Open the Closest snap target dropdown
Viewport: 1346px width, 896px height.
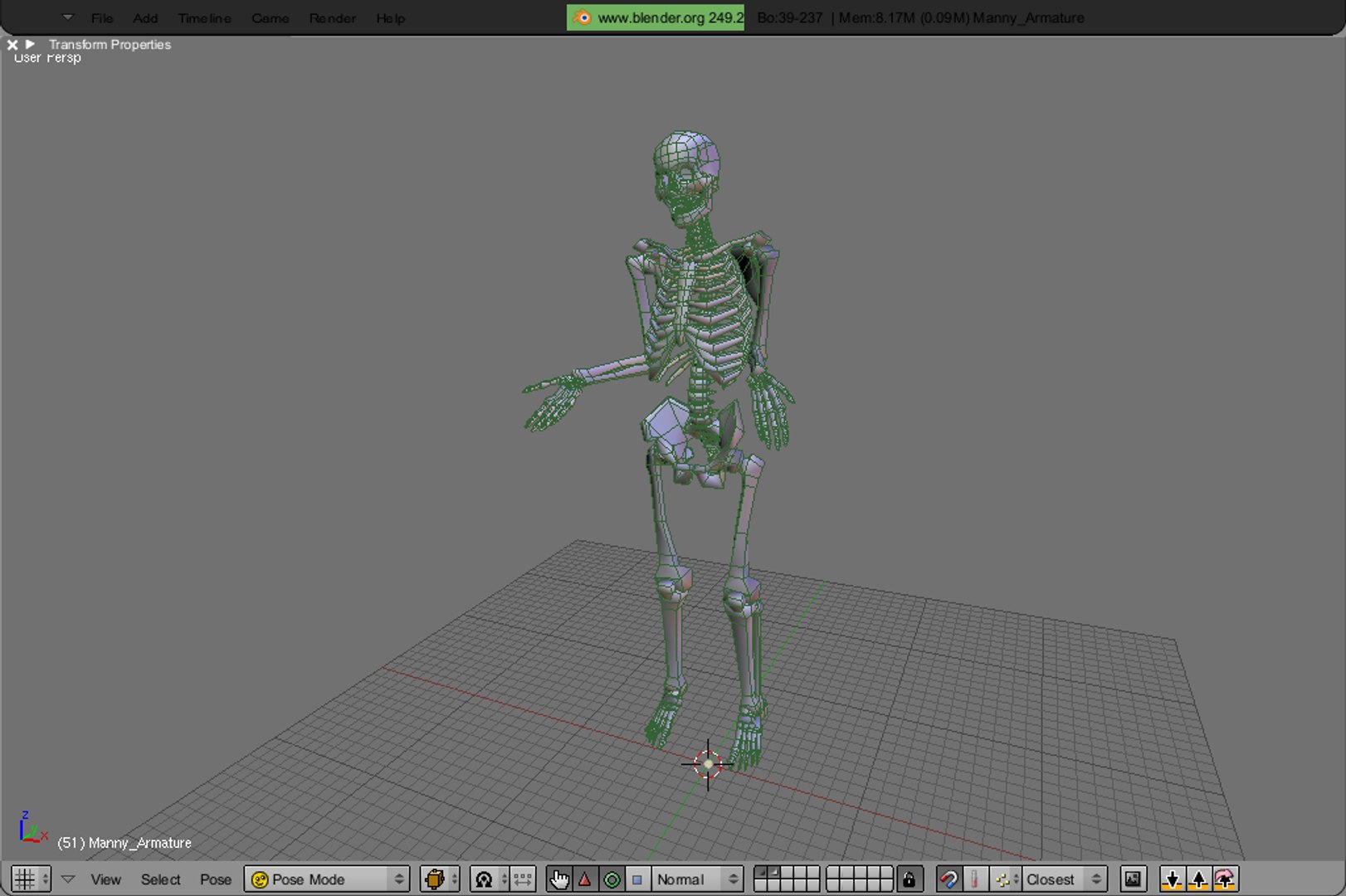pos(1066,879)
